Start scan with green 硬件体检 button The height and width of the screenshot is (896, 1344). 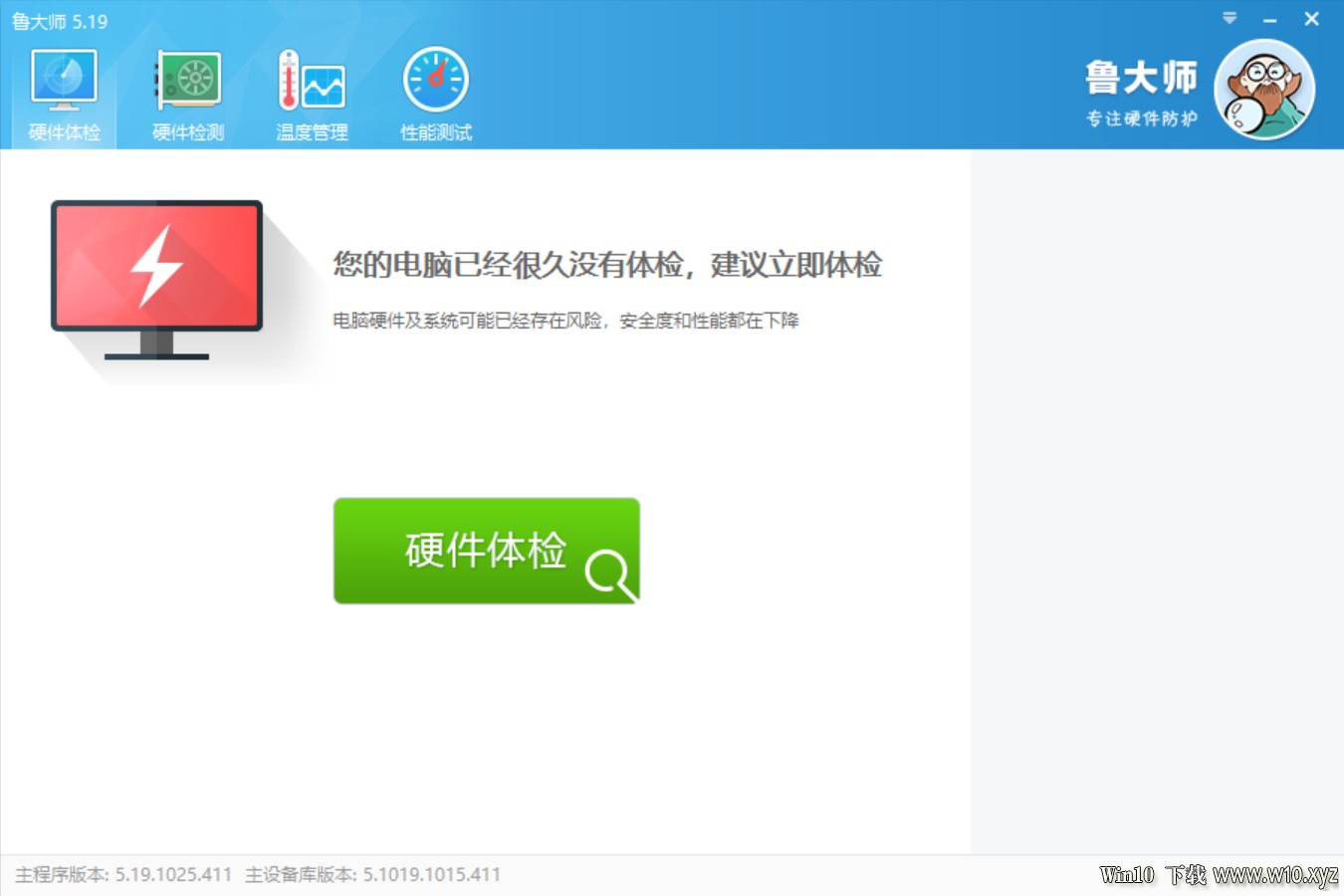click(485, 551)
